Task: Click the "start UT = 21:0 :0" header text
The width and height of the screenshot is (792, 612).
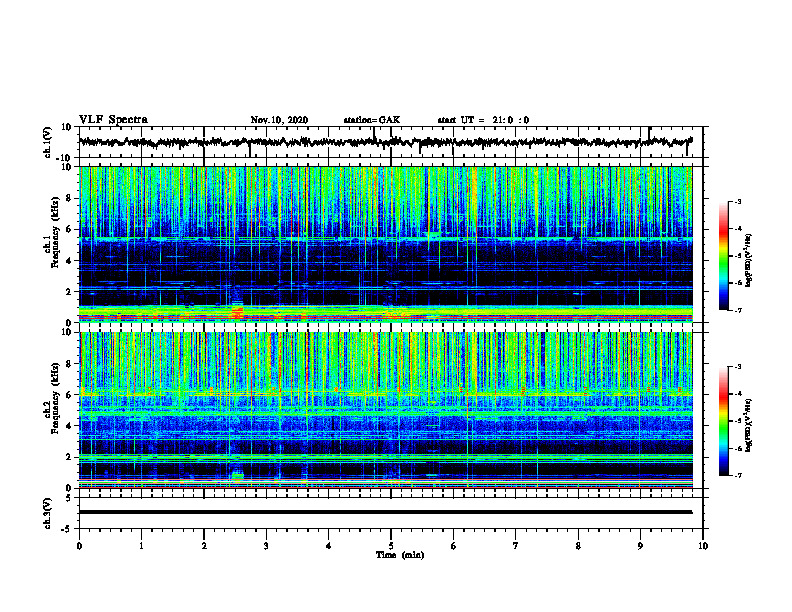Action: click(x=483, y=120)
